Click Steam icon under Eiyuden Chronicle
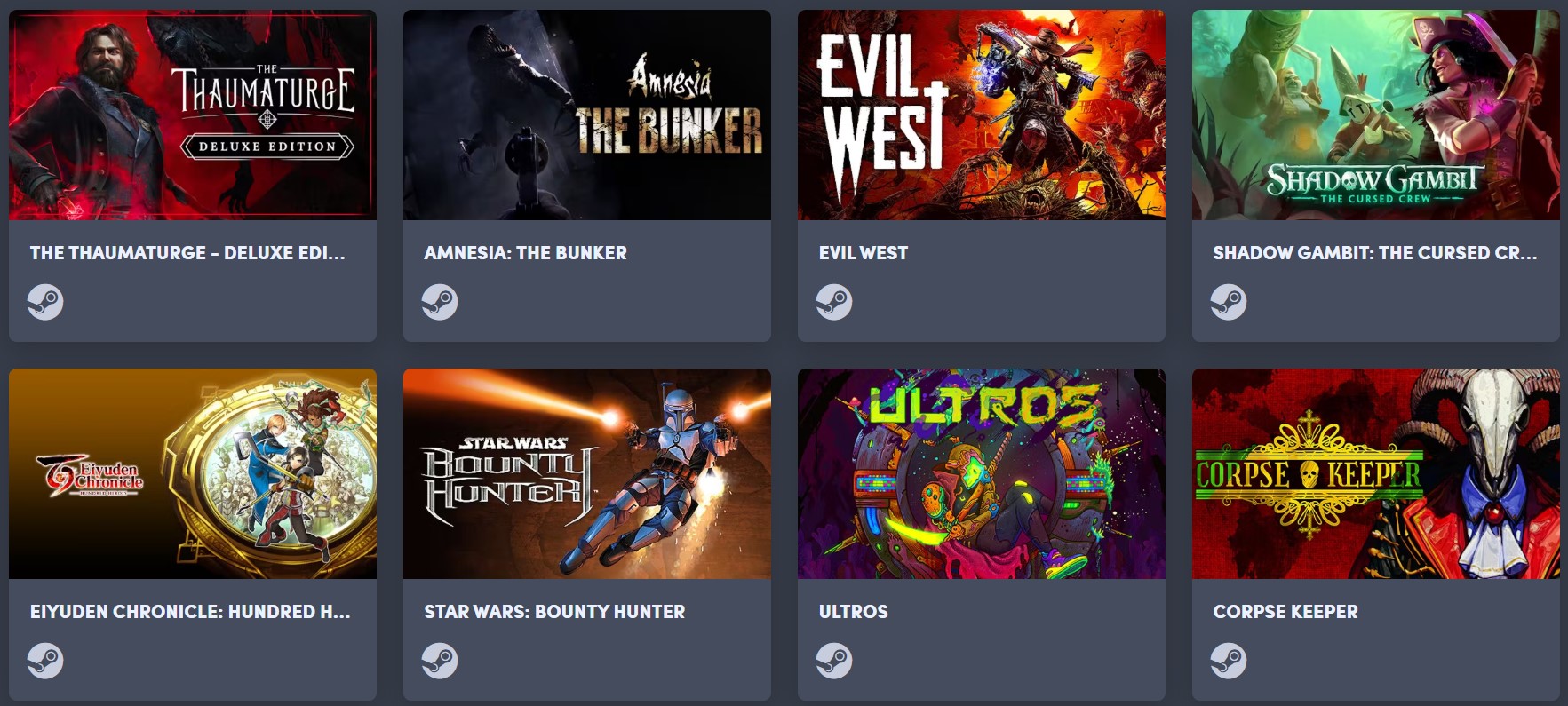 tap(45, 661)
